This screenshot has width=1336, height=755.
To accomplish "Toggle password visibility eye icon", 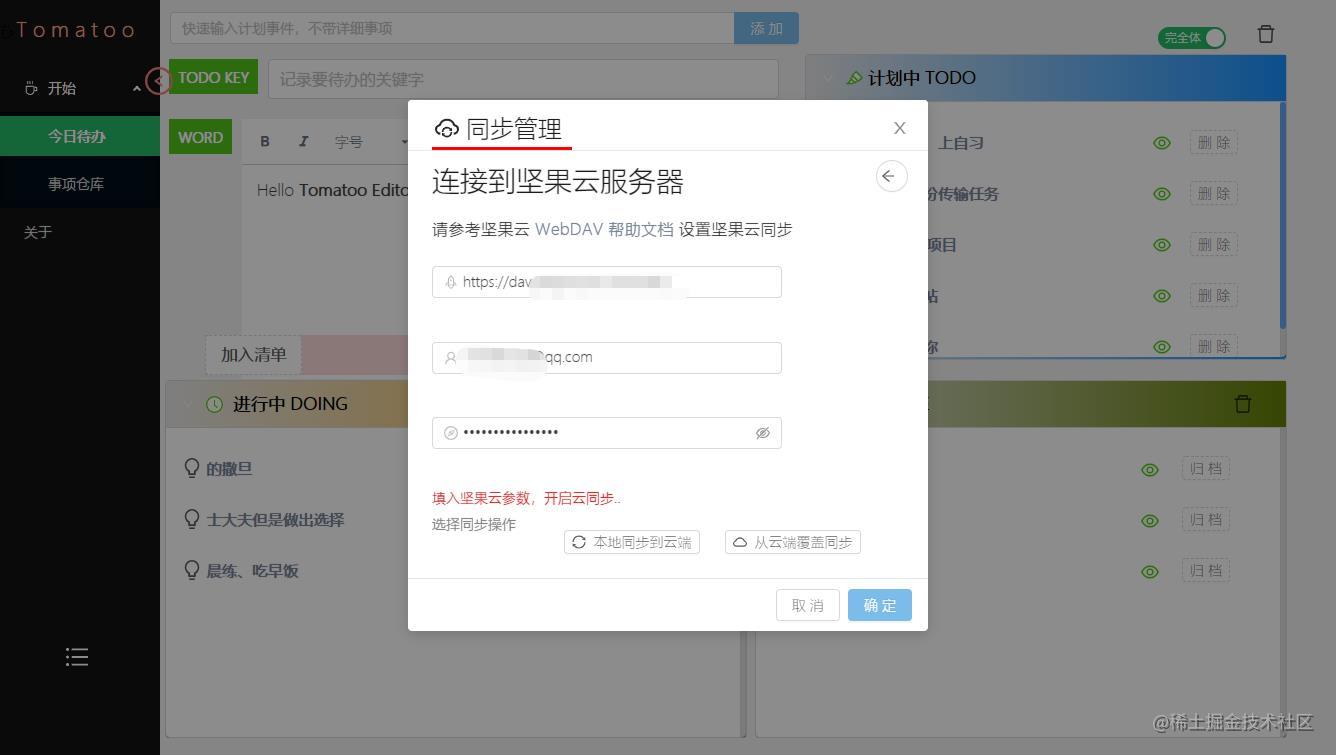I will point(763,433).
